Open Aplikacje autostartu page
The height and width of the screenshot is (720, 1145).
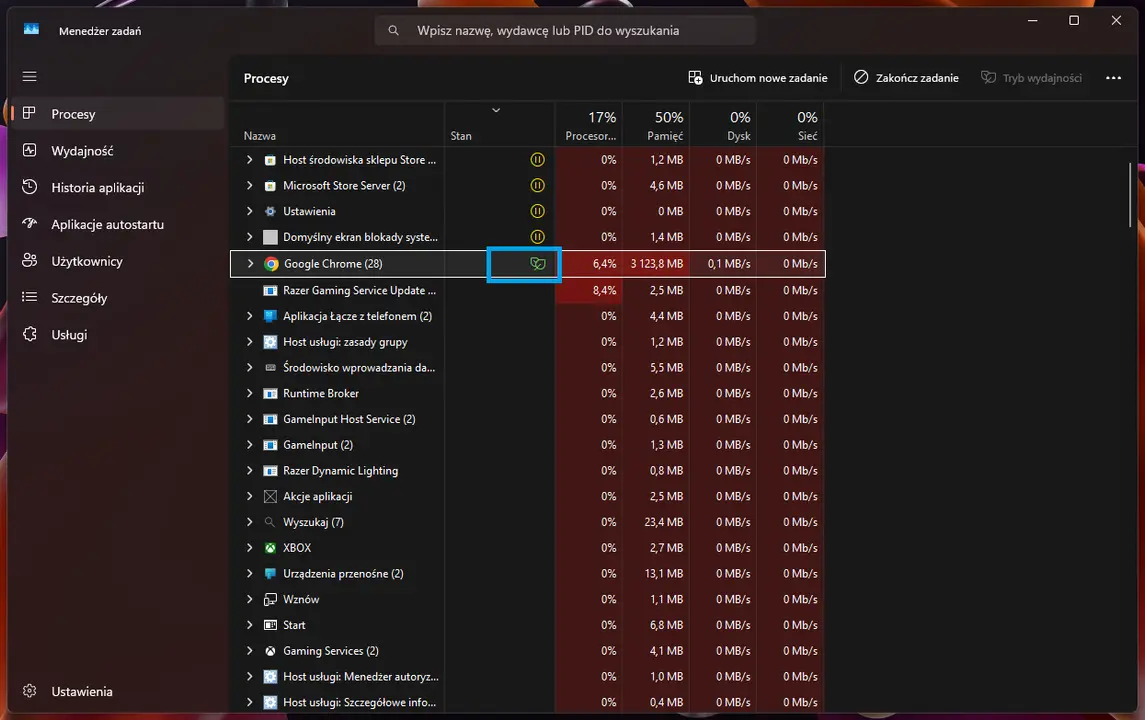click(x=118, y=224)
